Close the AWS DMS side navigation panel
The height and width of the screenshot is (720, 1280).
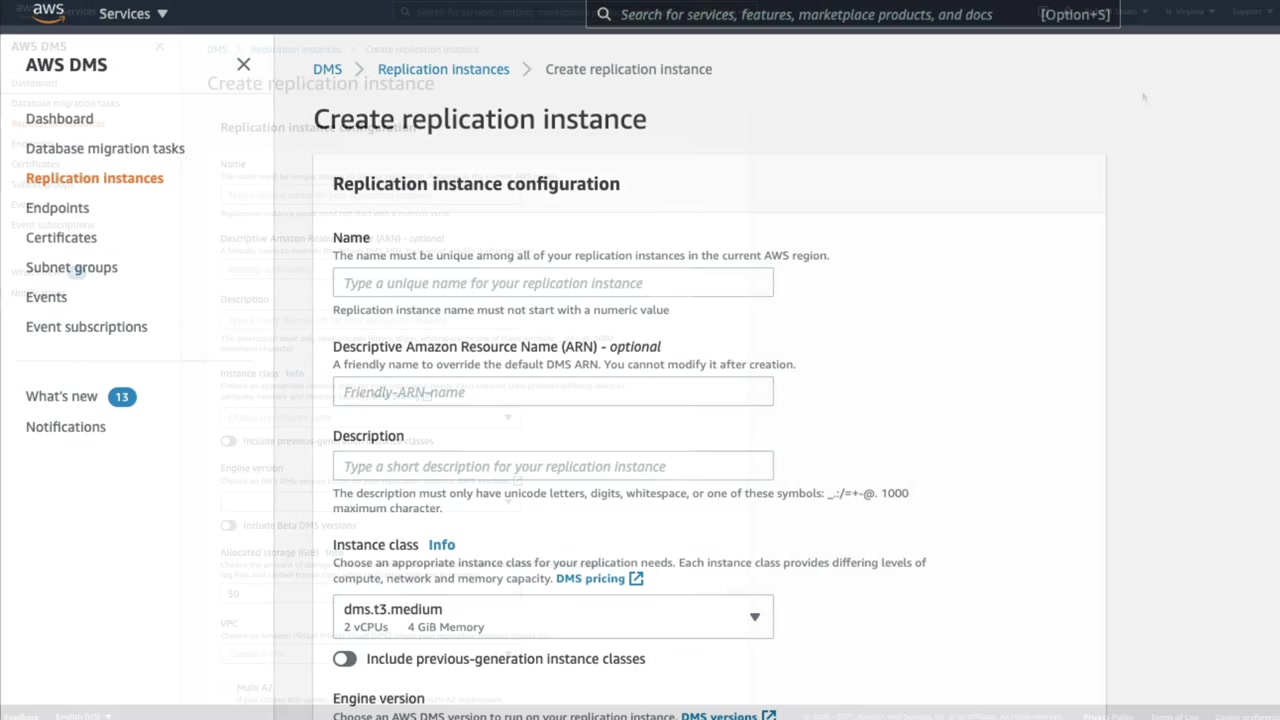point(243,64)
